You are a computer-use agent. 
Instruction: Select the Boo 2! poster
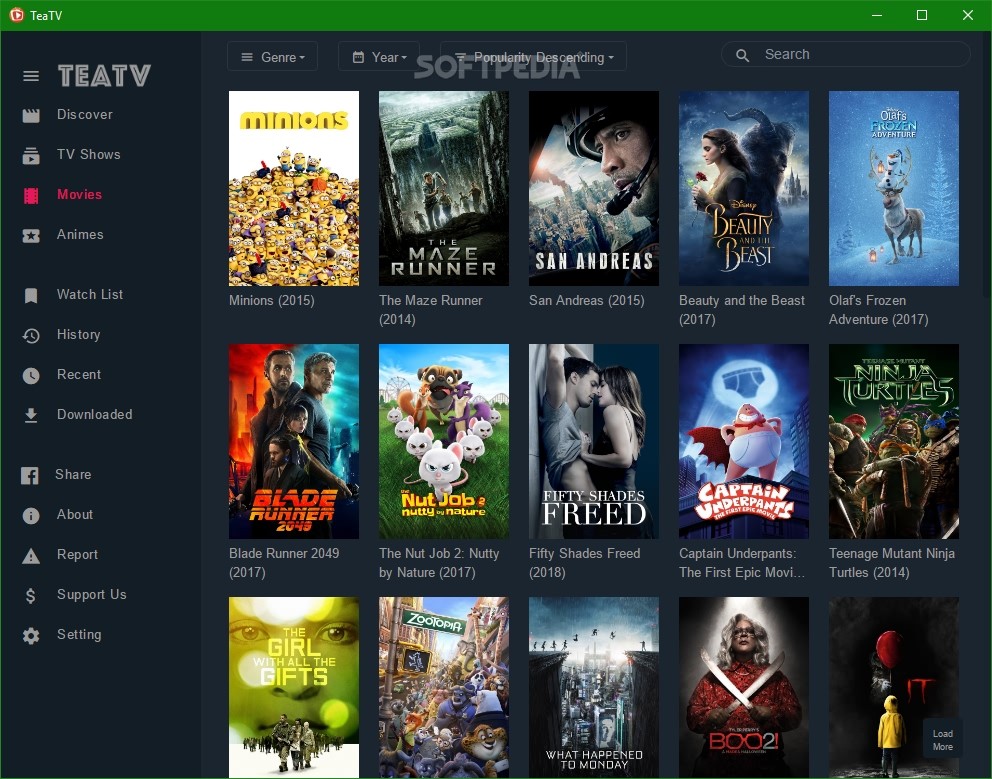pos(743,687)
